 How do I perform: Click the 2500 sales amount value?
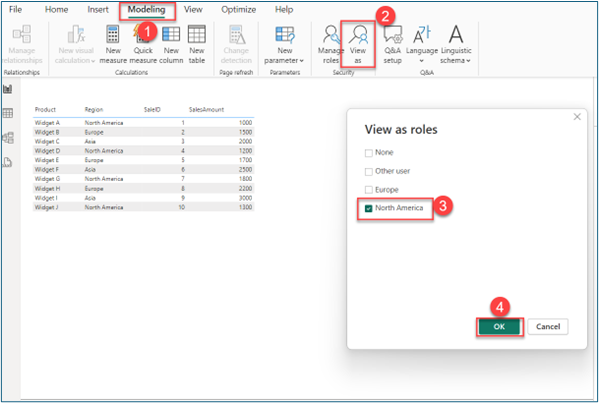pyautogui.click(x=245, y=170)
